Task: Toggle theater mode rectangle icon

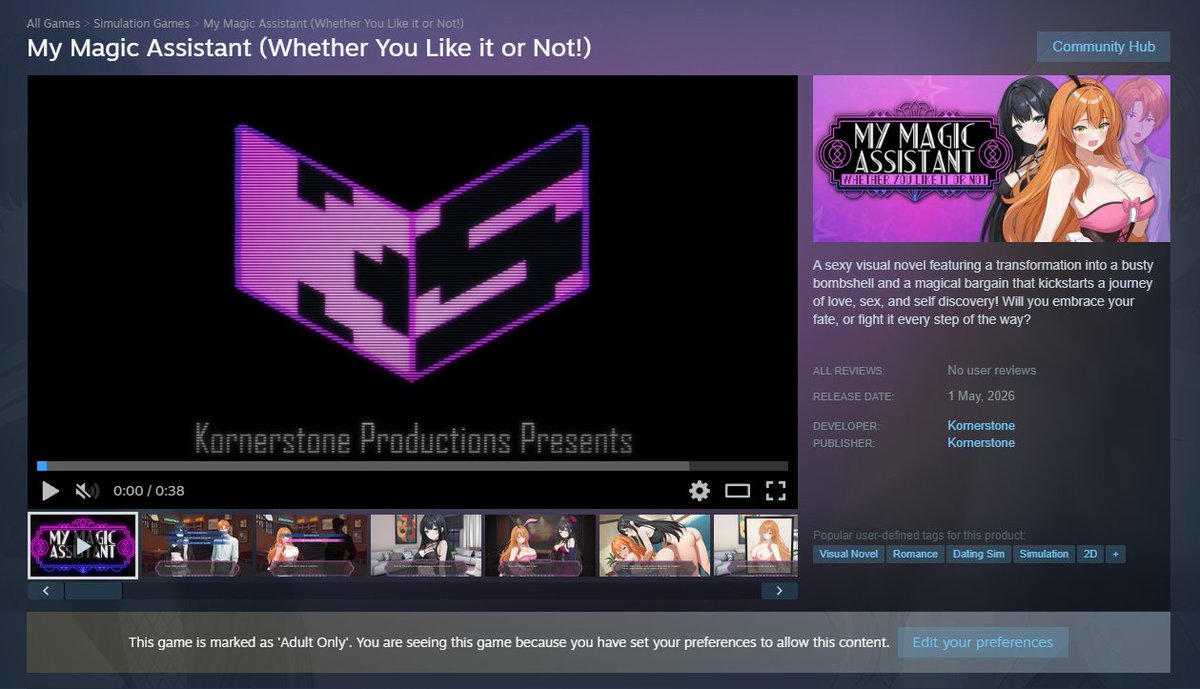Action: pyautogui.click(x=737, y=491)
